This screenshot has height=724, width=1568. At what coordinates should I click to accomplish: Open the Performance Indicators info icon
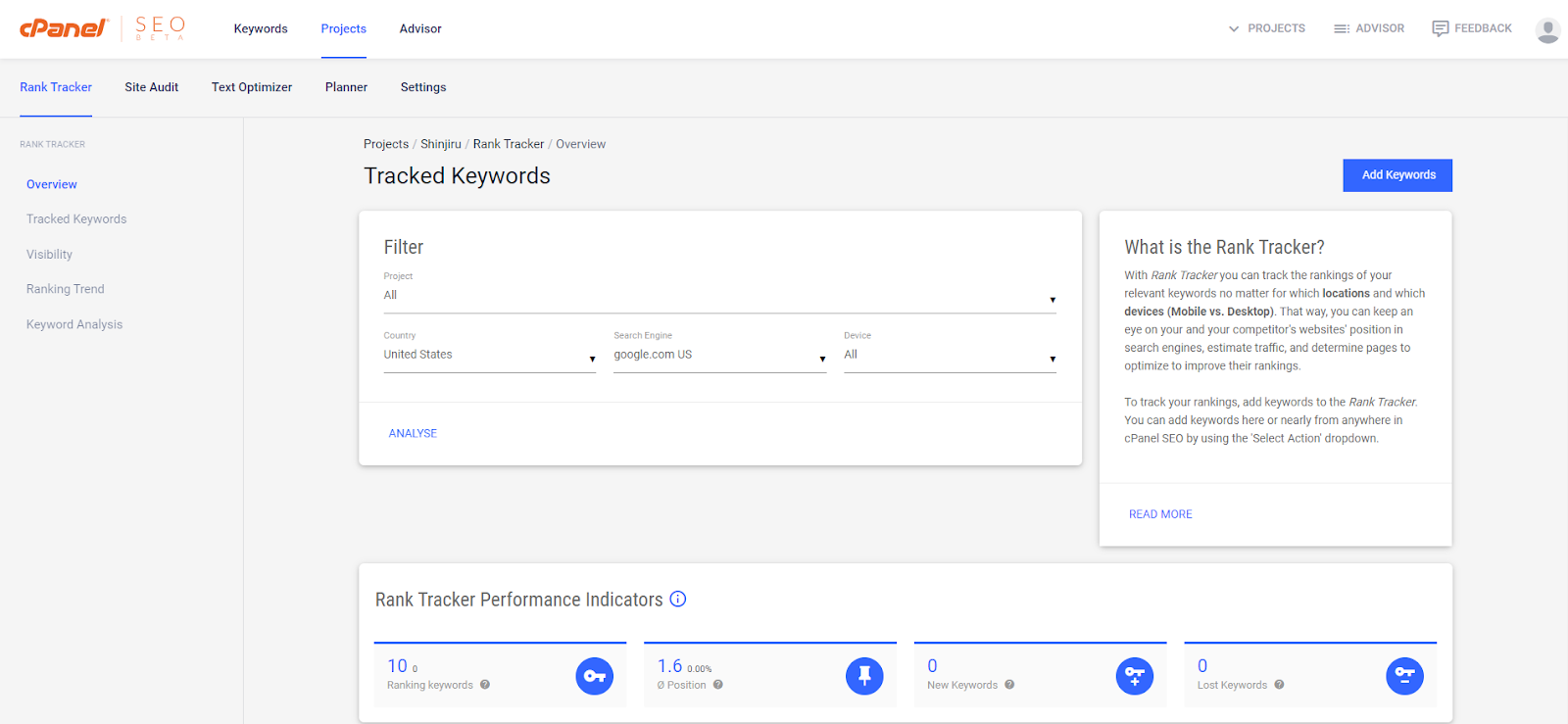[678, 600]
